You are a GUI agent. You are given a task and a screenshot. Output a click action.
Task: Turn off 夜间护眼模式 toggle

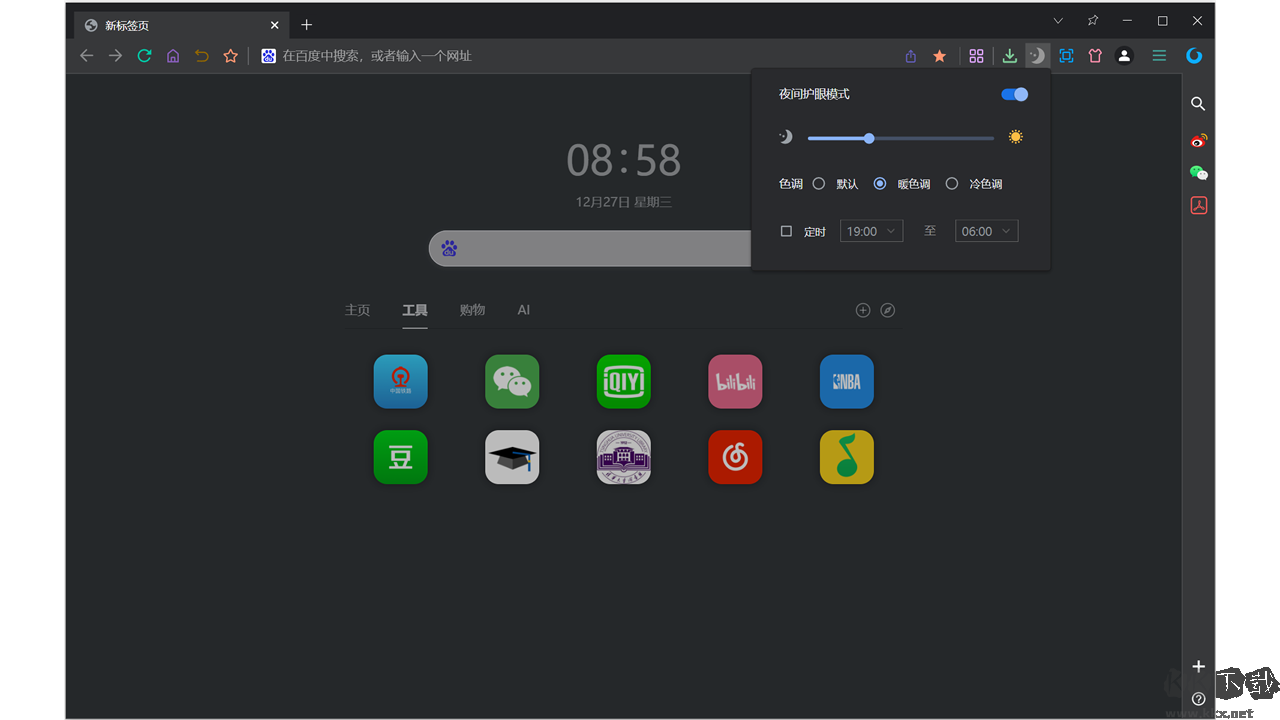(x=1013, y=93)
